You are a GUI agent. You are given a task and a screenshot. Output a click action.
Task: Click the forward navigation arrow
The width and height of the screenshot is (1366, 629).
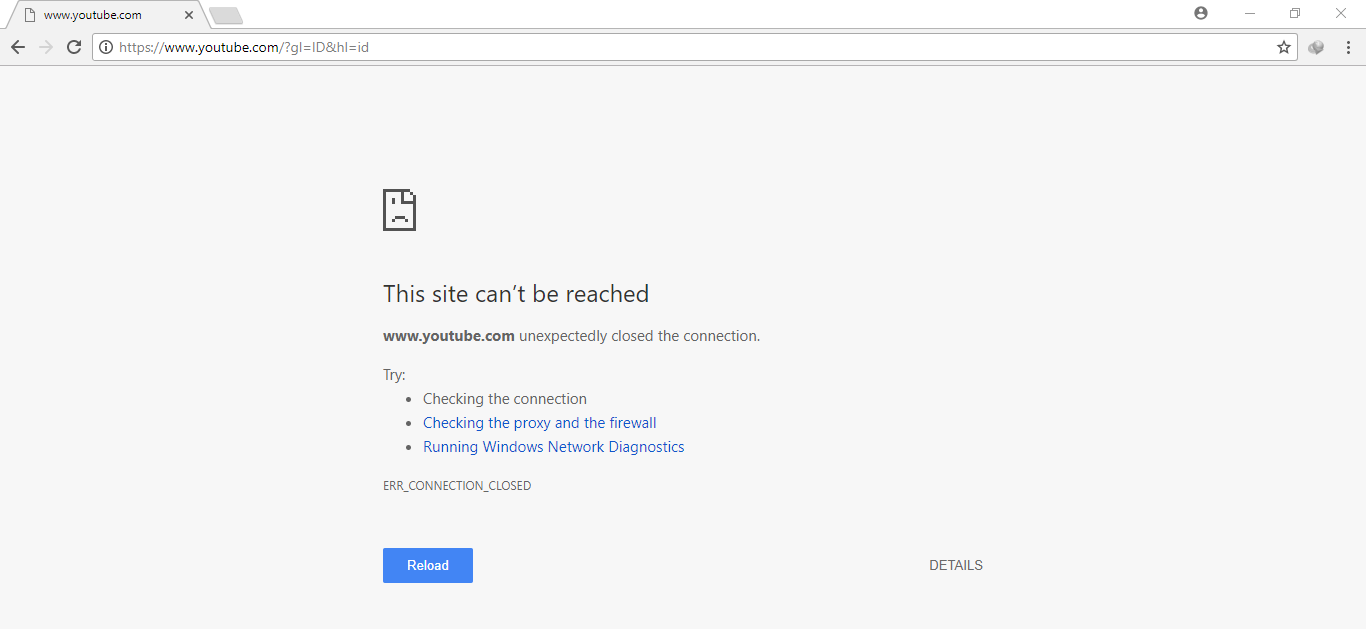(46, 47)
